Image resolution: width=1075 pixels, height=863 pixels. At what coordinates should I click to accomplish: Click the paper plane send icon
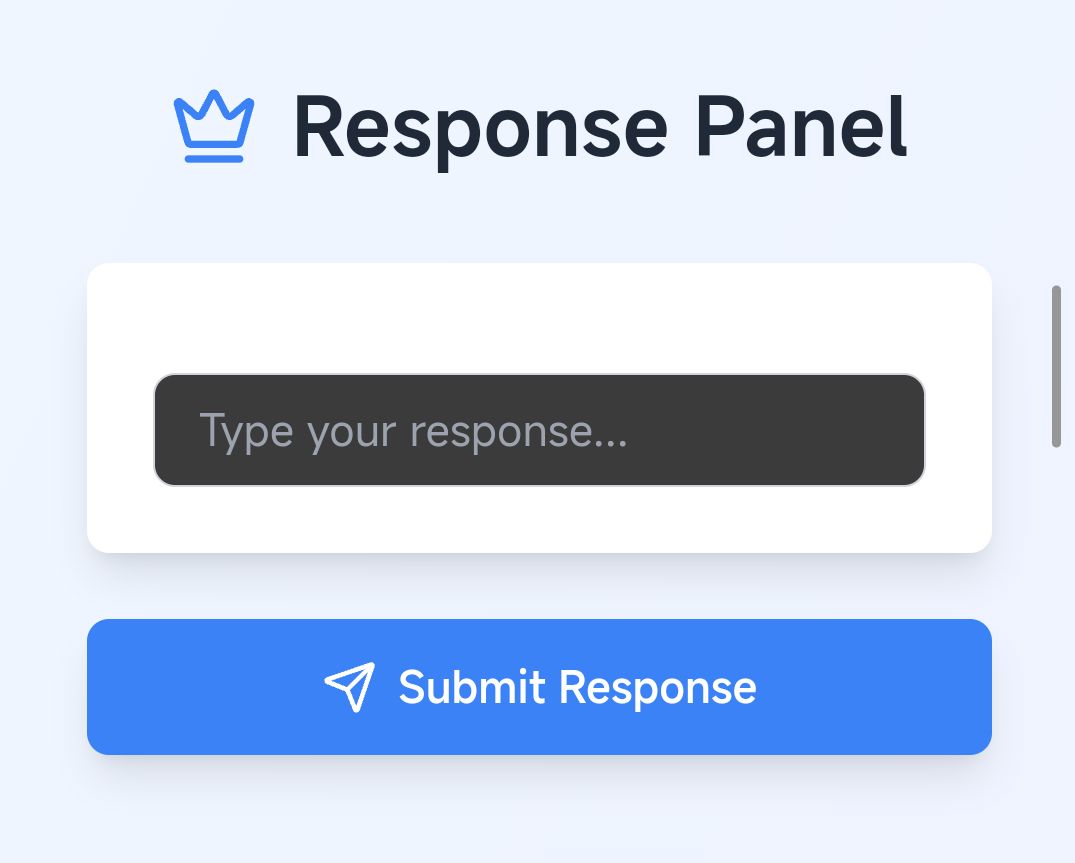(x=350, y=687)
